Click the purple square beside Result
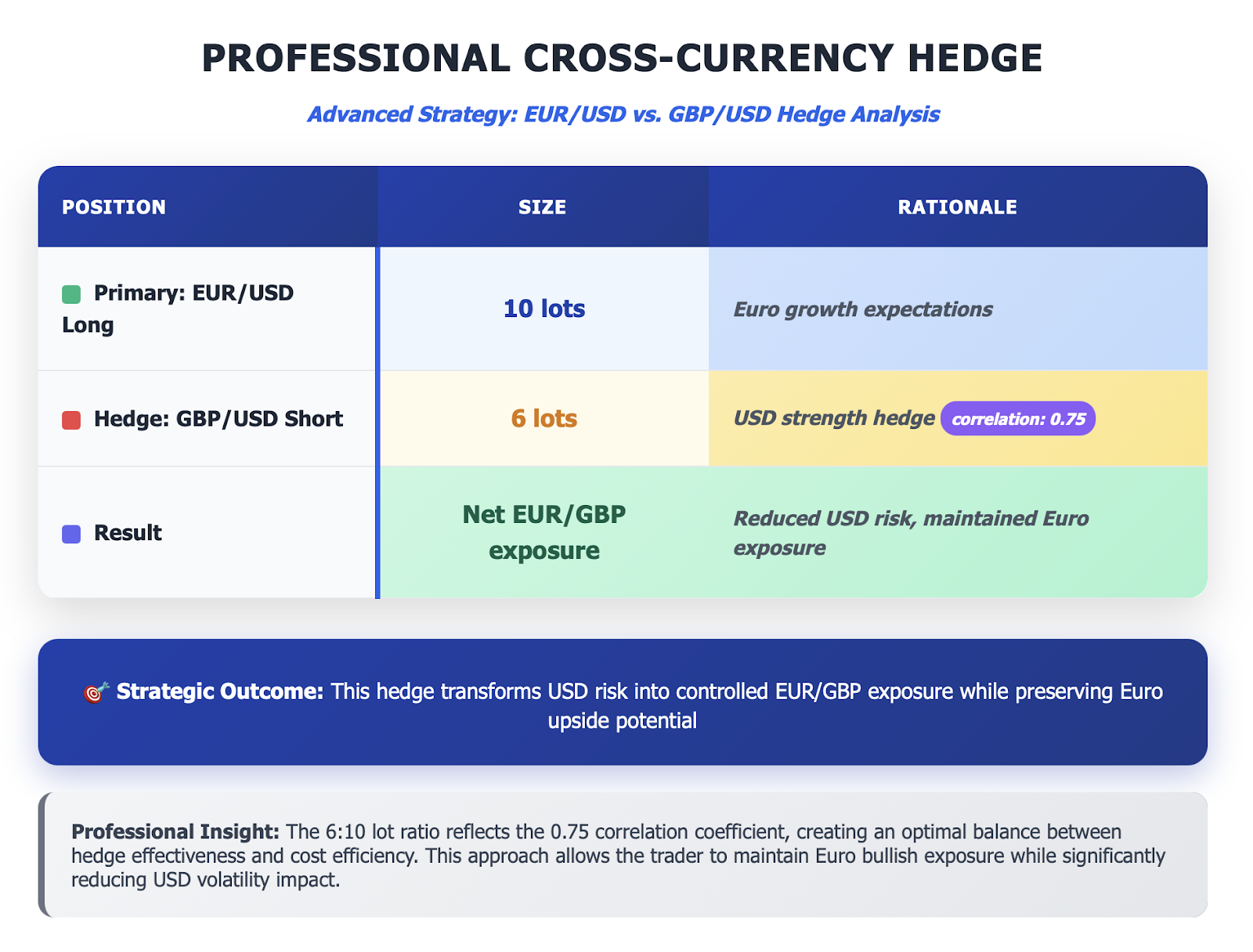This screenshot has height=952, width=1253. tap(71, 534)
